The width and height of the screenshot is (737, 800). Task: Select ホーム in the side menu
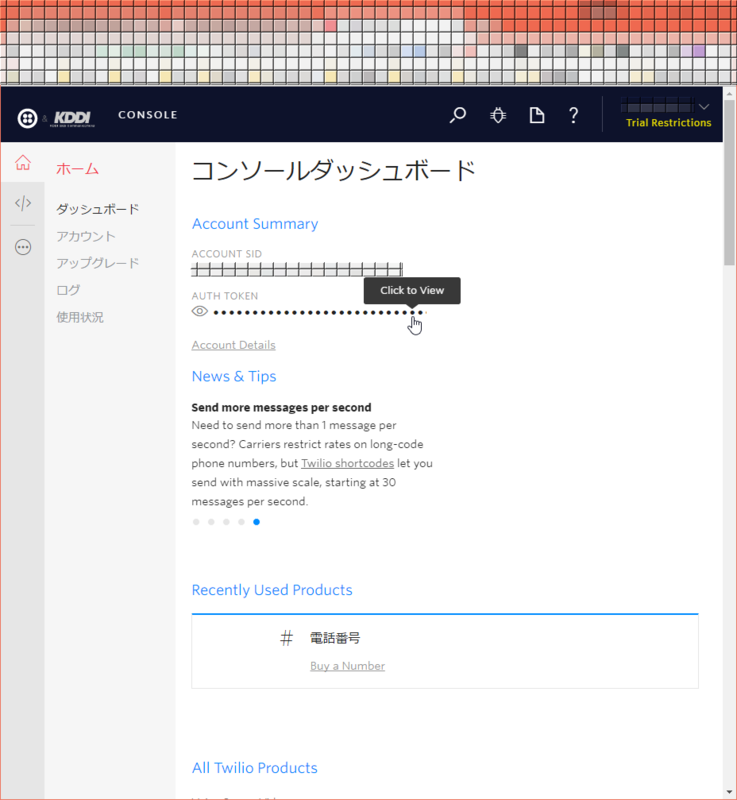[x=78, y=169]
